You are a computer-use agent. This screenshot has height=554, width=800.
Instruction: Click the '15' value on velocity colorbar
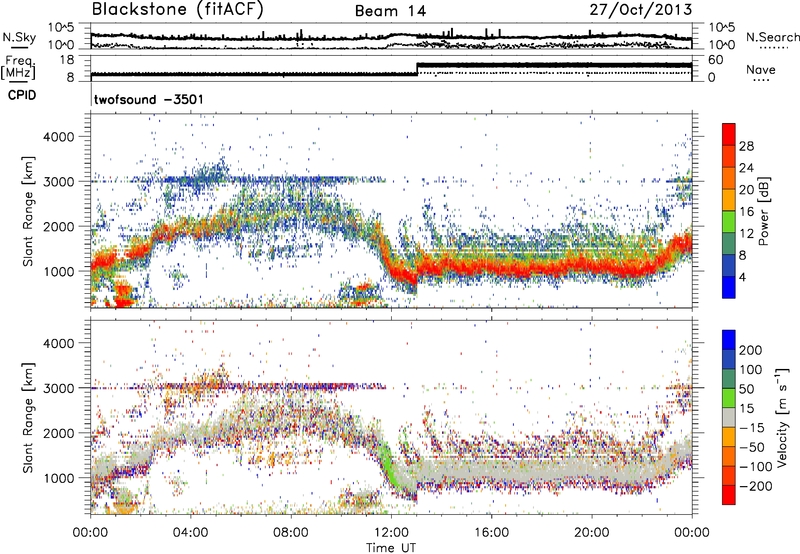(747, 408)
